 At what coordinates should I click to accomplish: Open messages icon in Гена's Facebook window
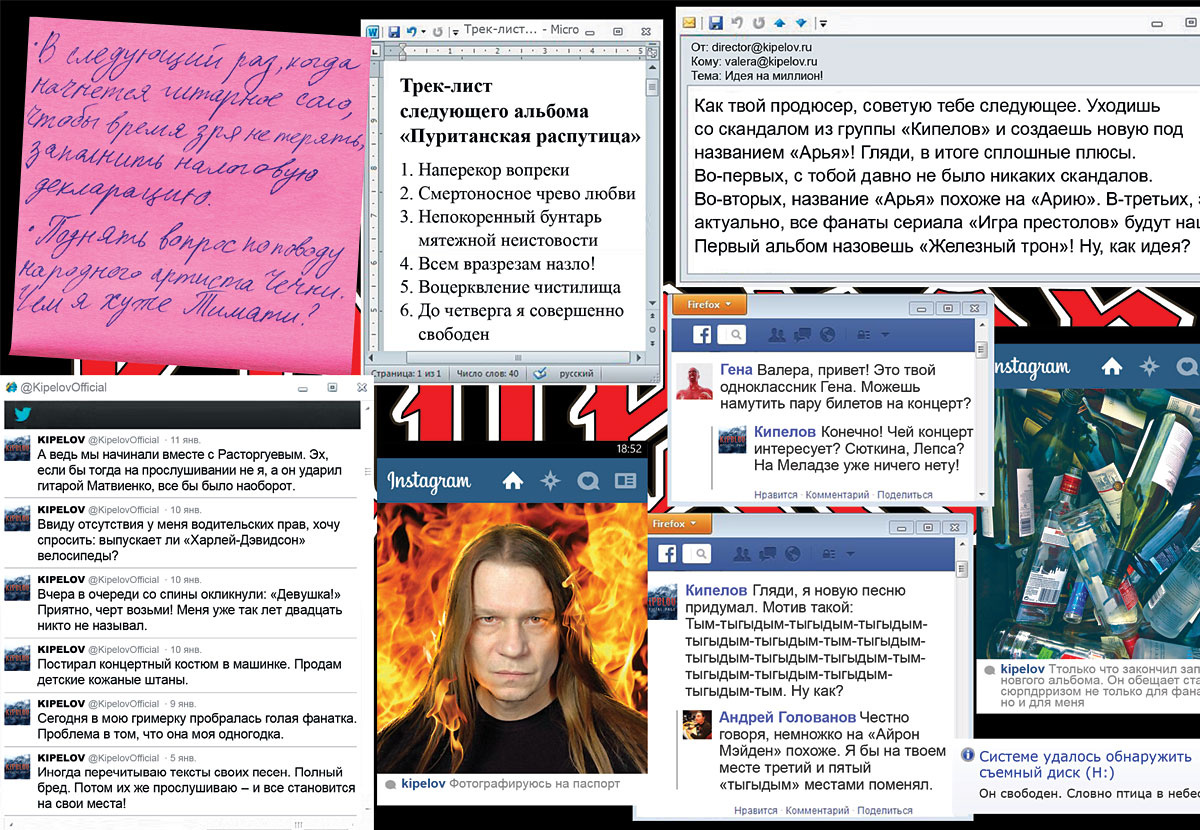pyautogui.click(x=803, y=335)
